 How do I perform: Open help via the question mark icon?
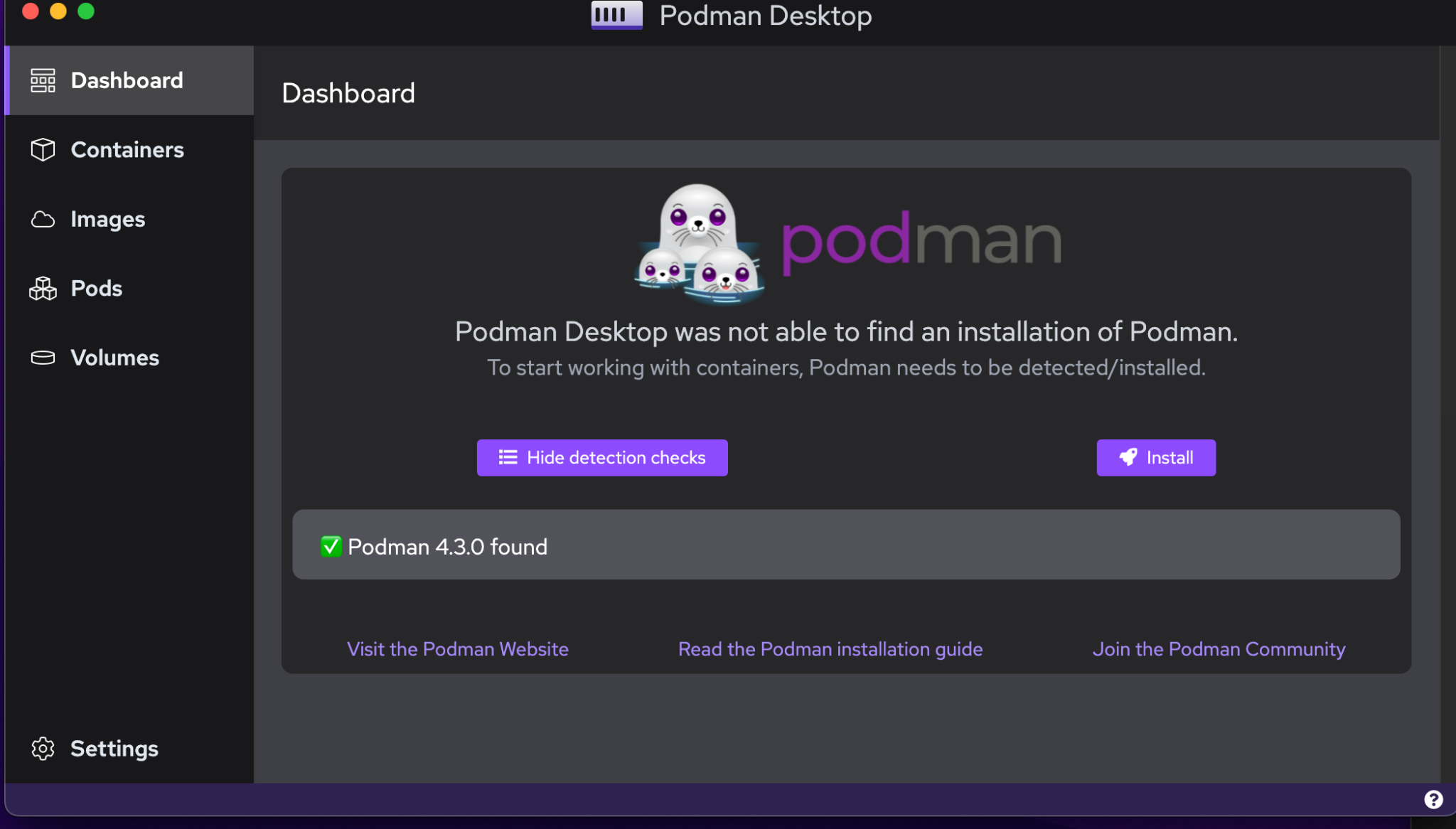click(x=1433, y=798)
